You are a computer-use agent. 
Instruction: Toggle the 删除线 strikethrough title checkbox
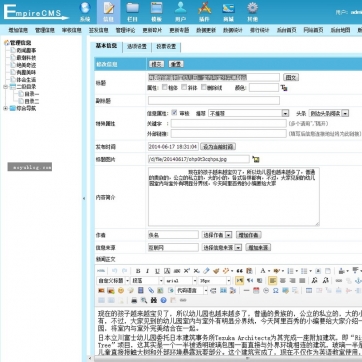[x=204, y=87]
